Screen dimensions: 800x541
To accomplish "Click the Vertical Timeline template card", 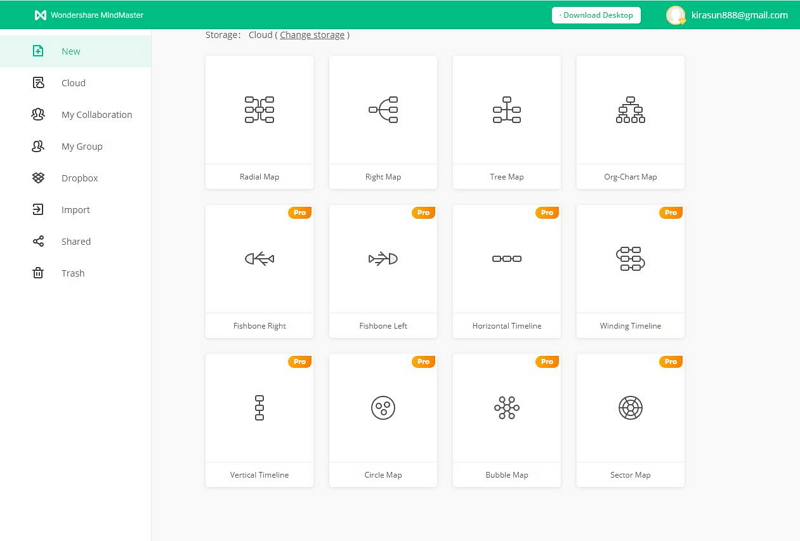I will (x=259, y=420).
